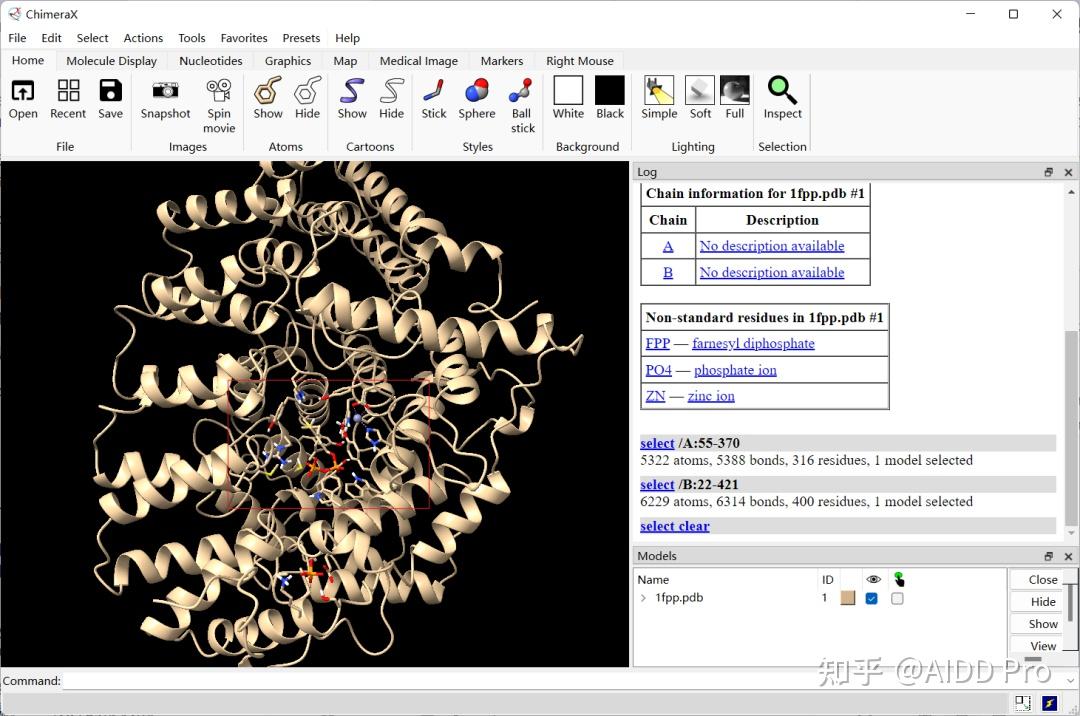Toggle selection checkbox for 1fpp.pdb
1080x716 pixels.
897,598
